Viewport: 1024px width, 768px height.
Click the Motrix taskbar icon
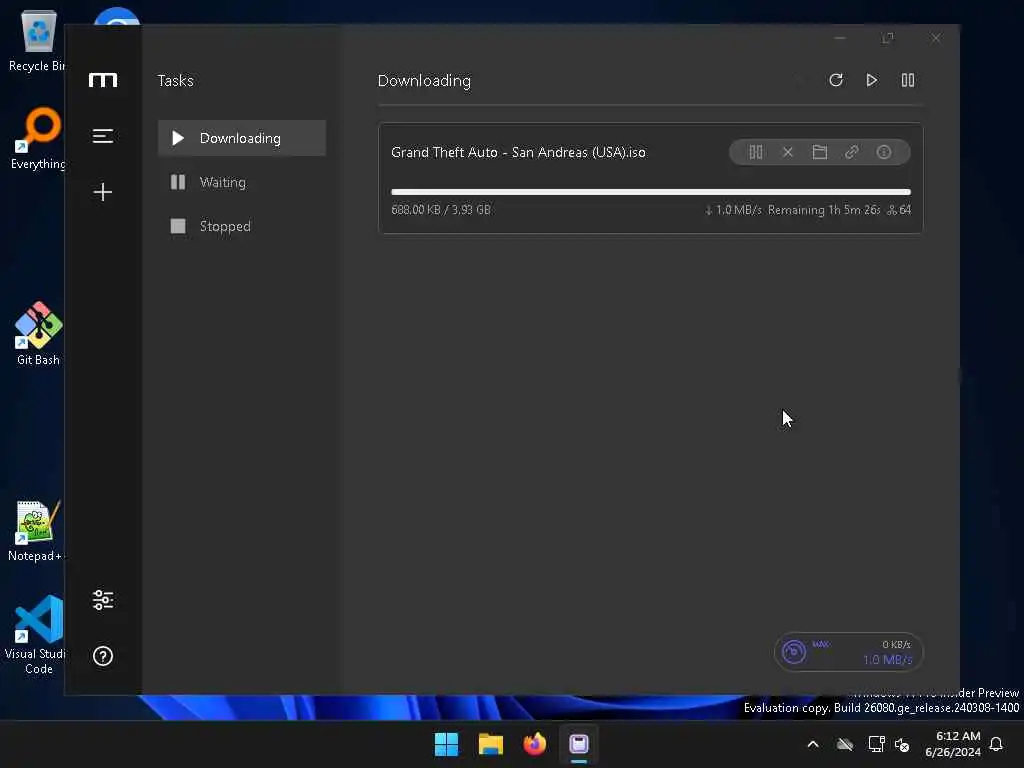[x=579, y=744]
